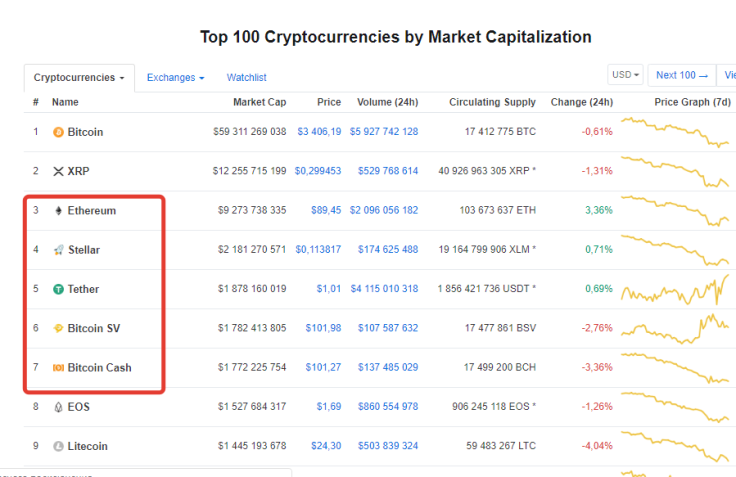Open the Bitcoin name link
This screenshot has height=477, width=736.
point(85,132)
